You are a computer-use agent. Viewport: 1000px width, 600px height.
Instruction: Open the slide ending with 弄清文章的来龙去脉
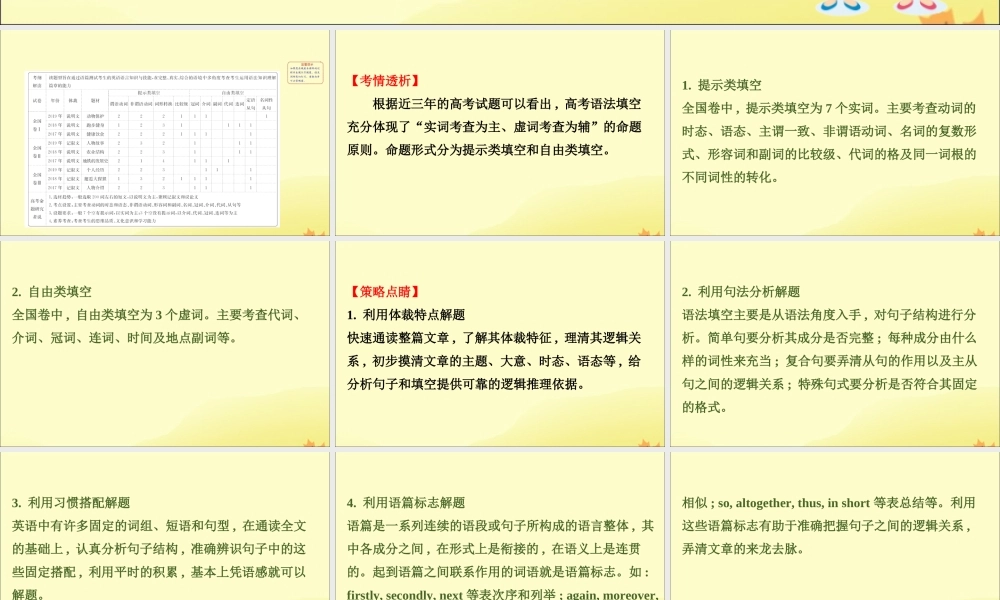tap(835, 526)
